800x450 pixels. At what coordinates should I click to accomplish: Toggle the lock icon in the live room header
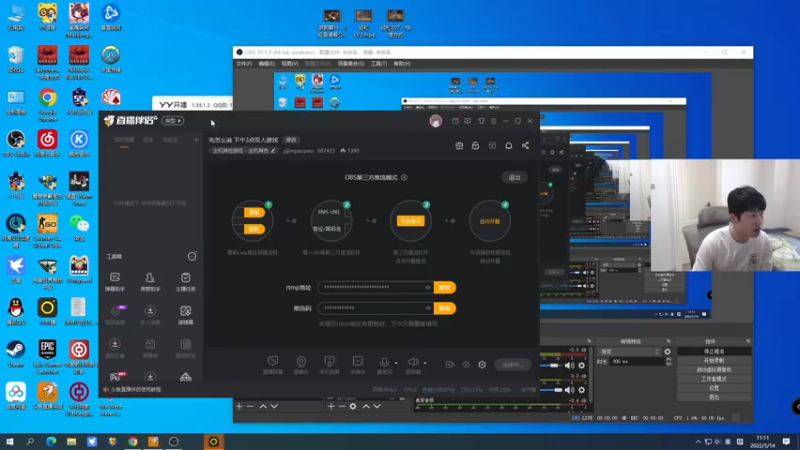[x=476, y=145]
